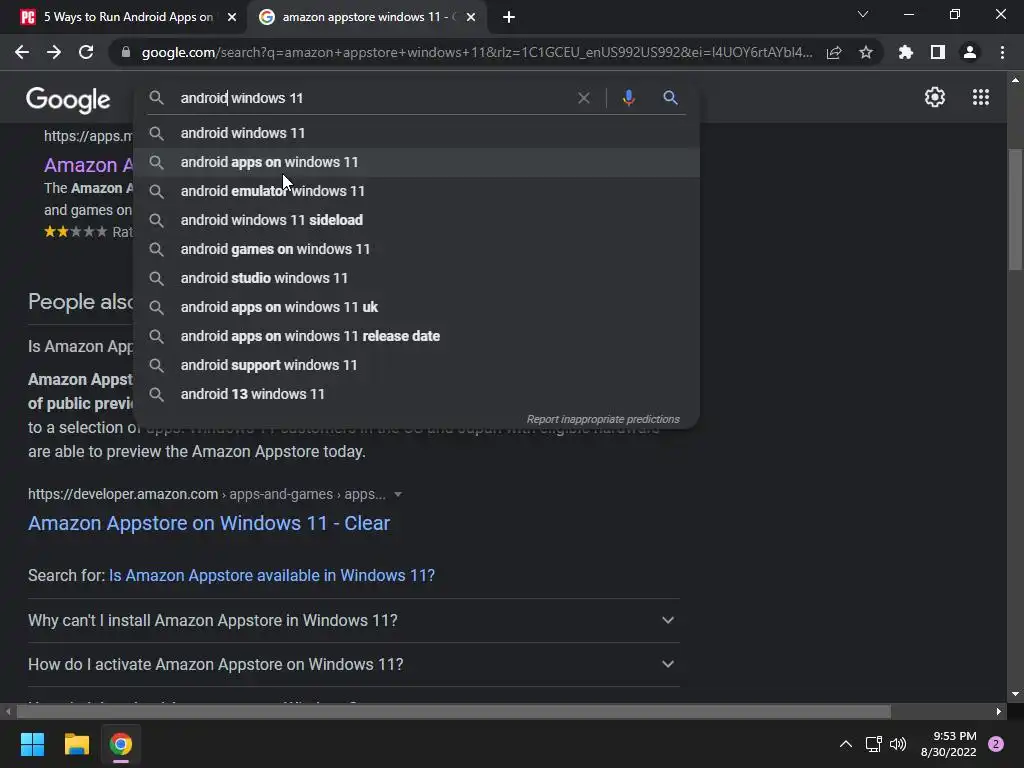Open the network tray icon

873,744
